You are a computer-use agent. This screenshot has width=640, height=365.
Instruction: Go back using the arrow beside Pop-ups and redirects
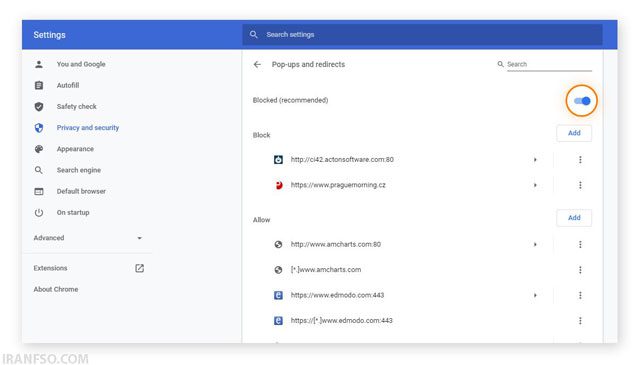click(257, 65)
